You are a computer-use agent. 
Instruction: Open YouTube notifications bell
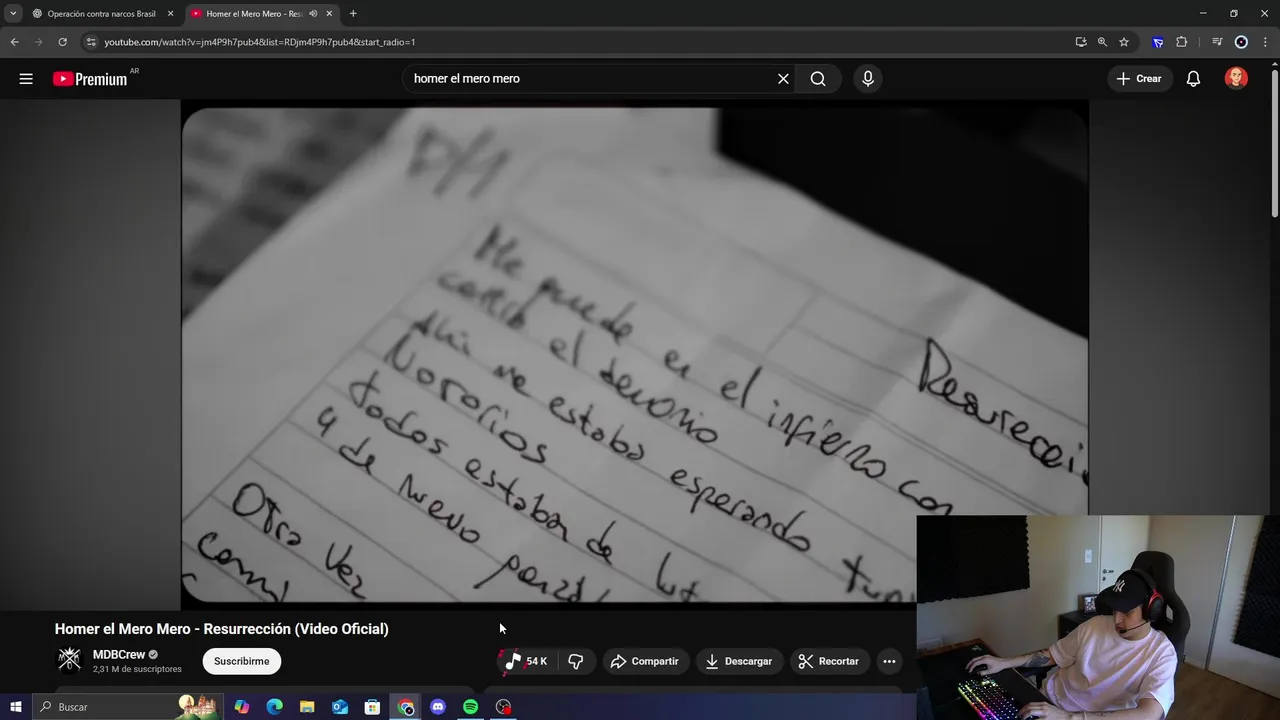1193,79
